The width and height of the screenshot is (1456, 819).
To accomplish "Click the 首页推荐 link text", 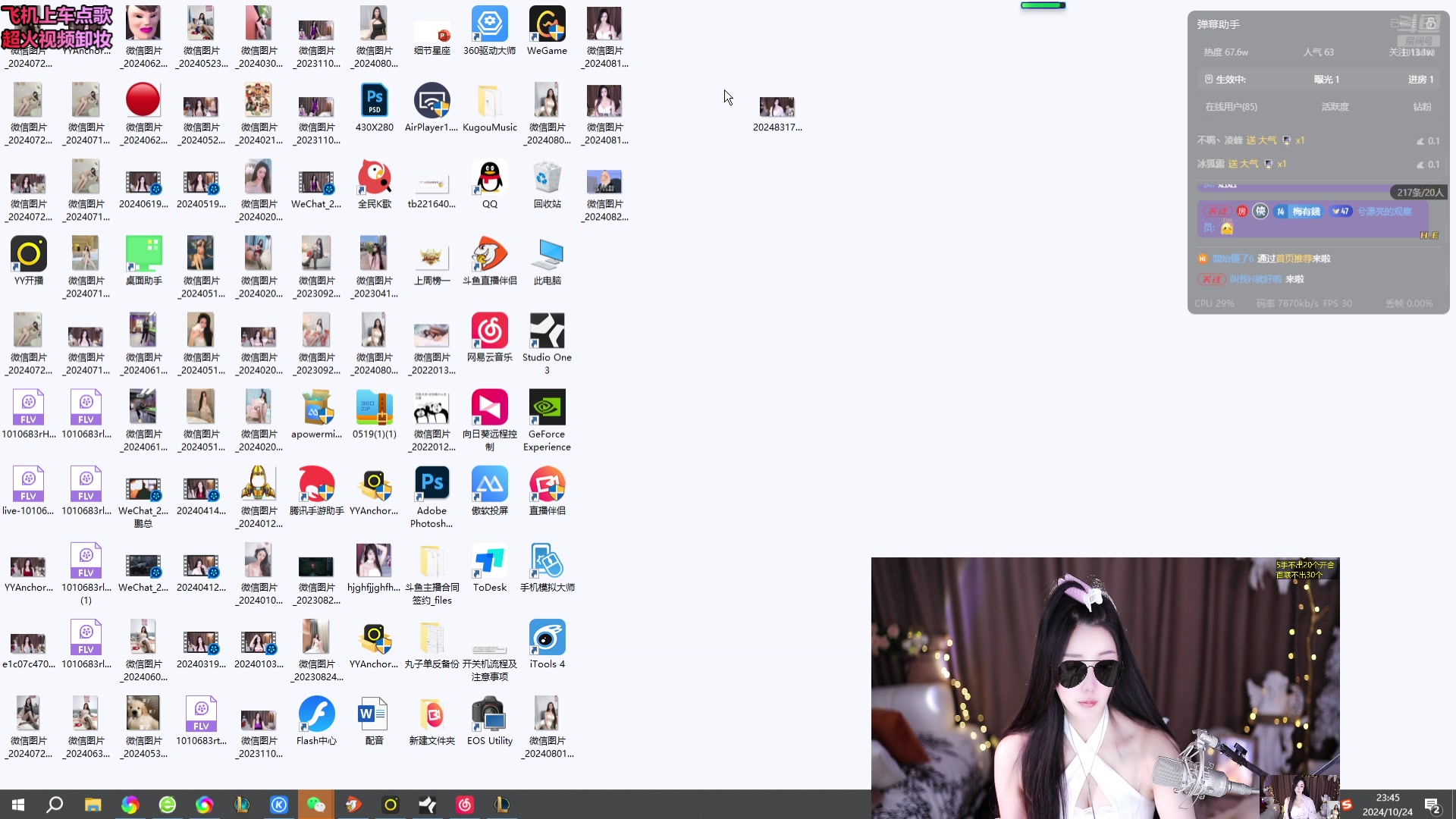I will (x=1295, y=259).
